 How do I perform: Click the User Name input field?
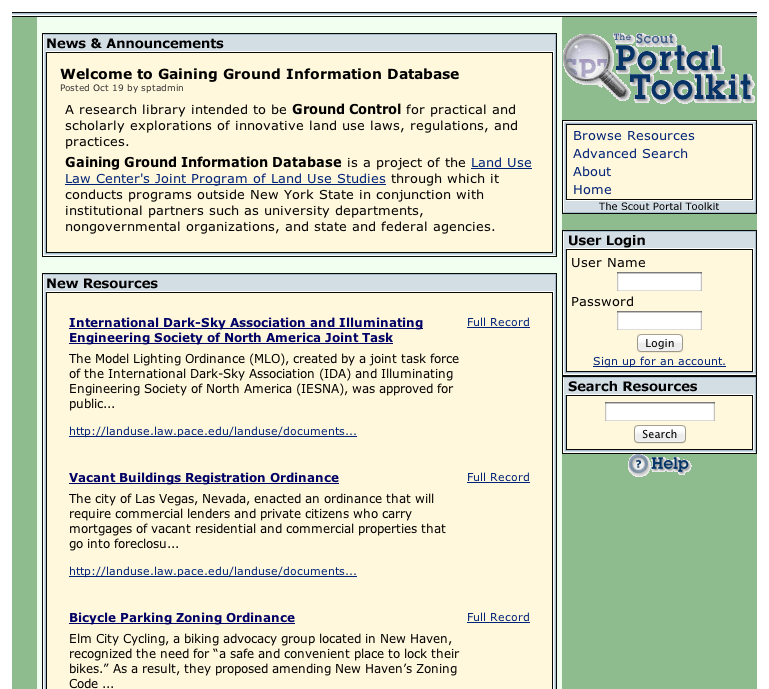tap(659, 282)
